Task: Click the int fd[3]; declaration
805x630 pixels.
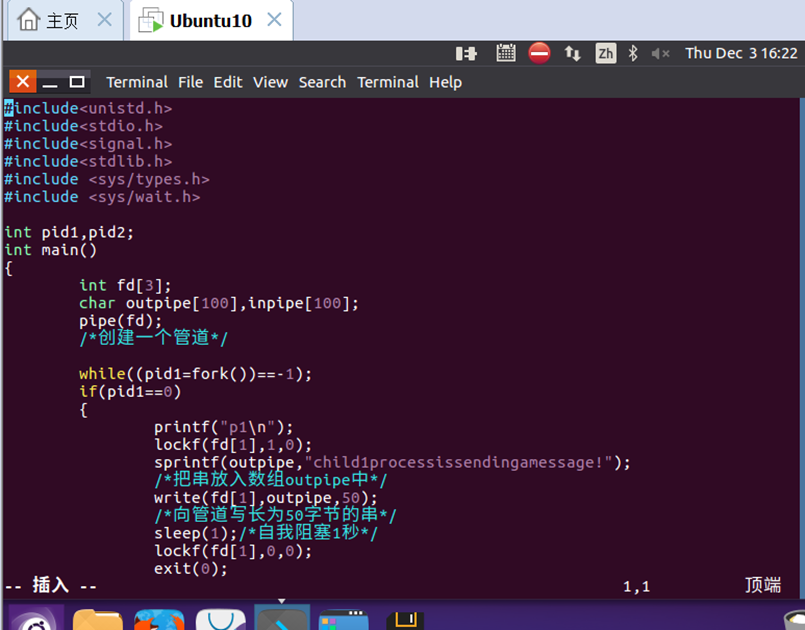Action: pos(125,285)
